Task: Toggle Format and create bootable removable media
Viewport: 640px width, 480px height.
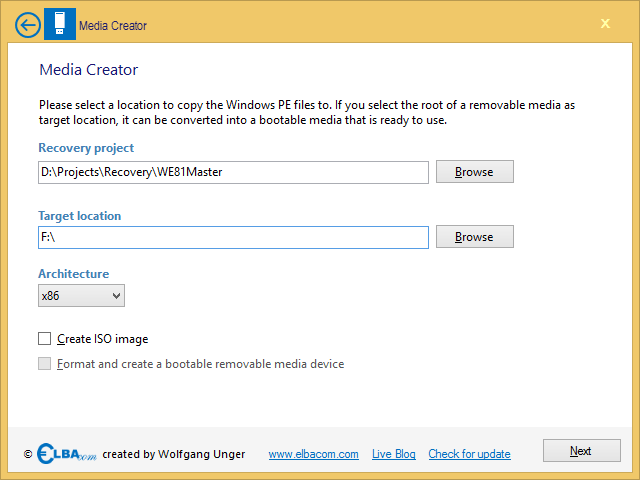Action: [44, 364]
